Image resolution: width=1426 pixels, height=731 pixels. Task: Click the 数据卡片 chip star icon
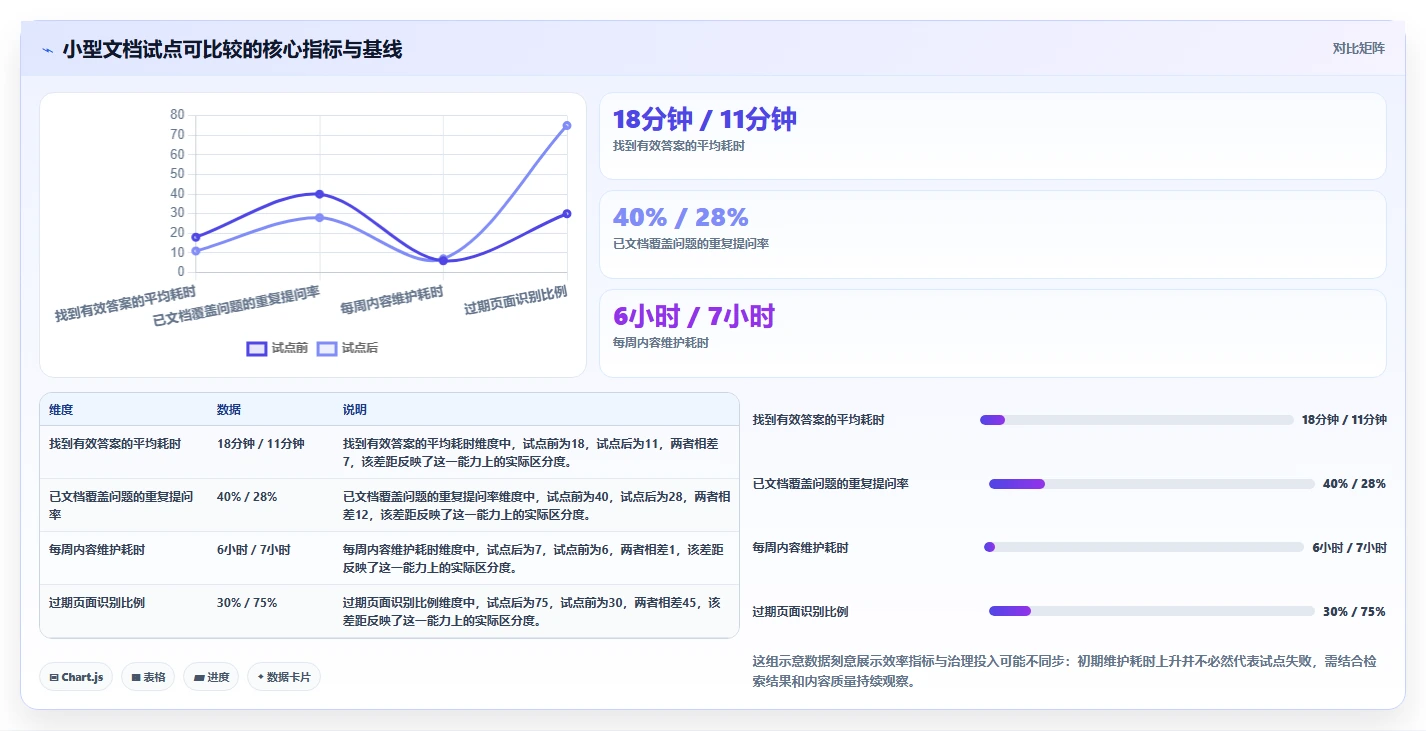(261, 677)
